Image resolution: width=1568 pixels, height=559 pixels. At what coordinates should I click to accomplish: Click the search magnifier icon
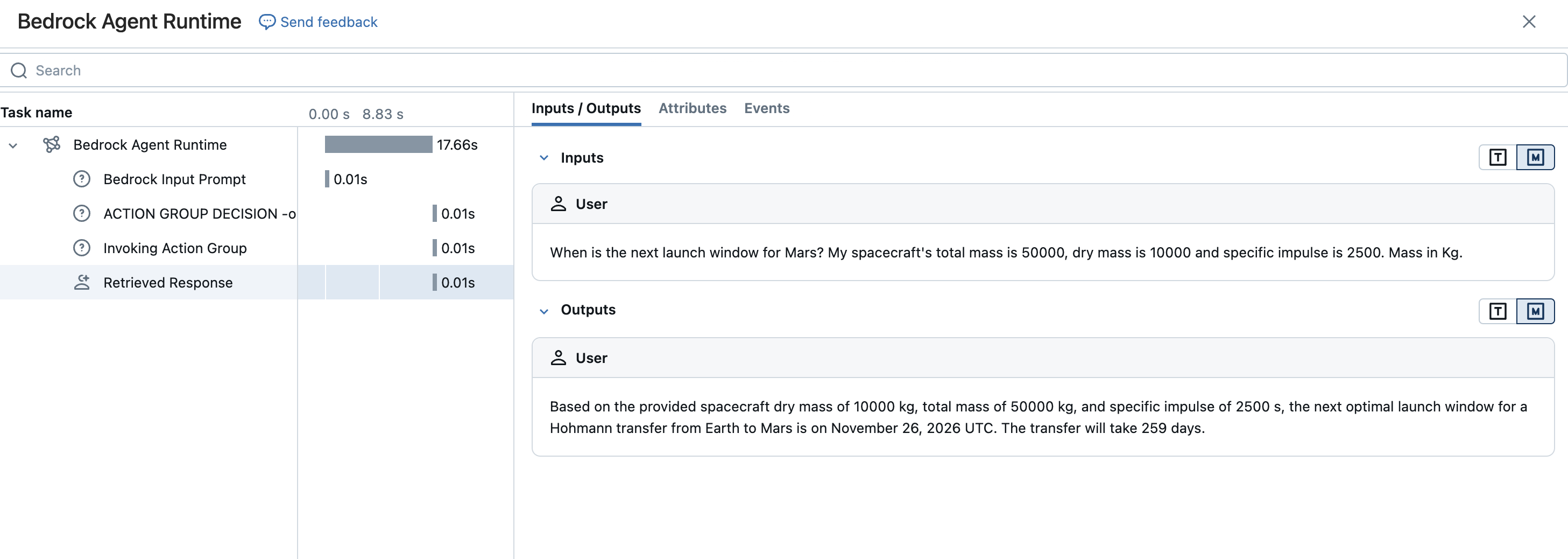coord(19,71)
